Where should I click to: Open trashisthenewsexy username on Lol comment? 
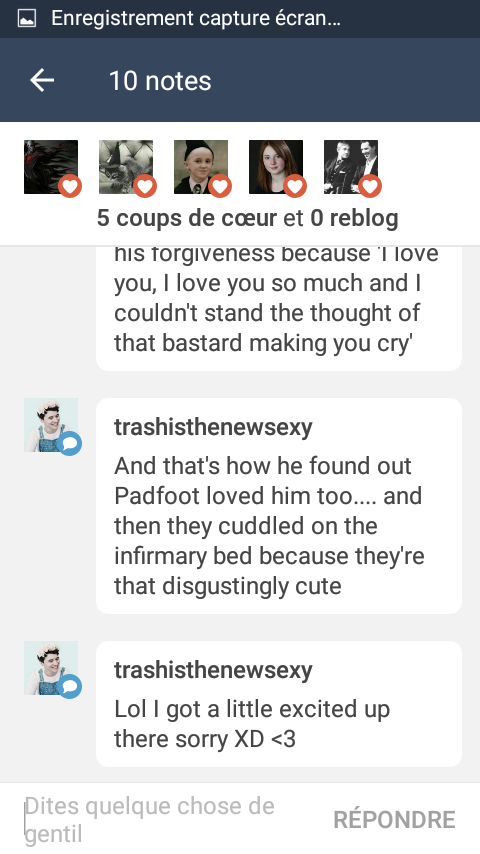click(x=213, y=670)
